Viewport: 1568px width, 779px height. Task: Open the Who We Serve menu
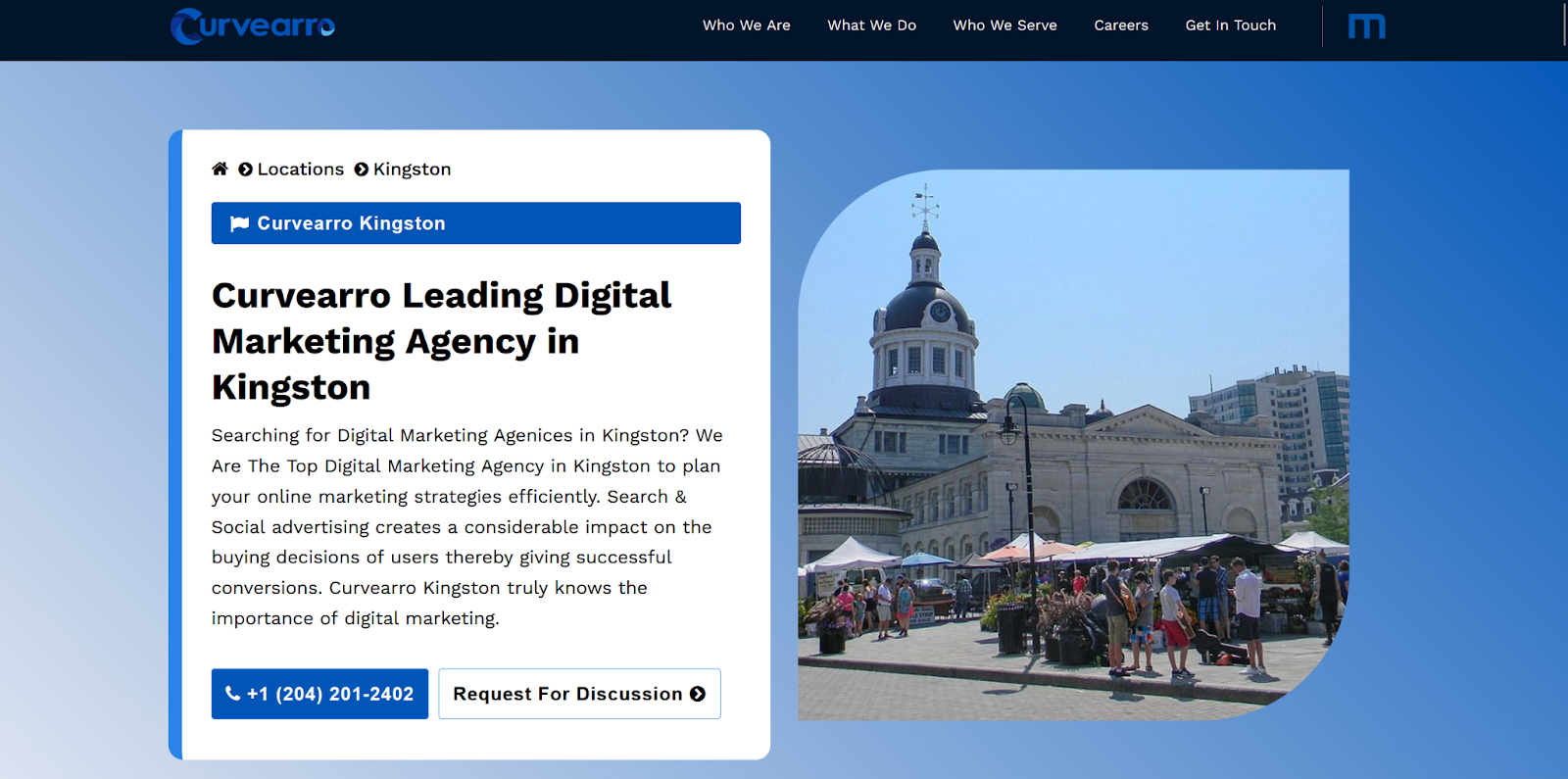tap(1005, 25)
